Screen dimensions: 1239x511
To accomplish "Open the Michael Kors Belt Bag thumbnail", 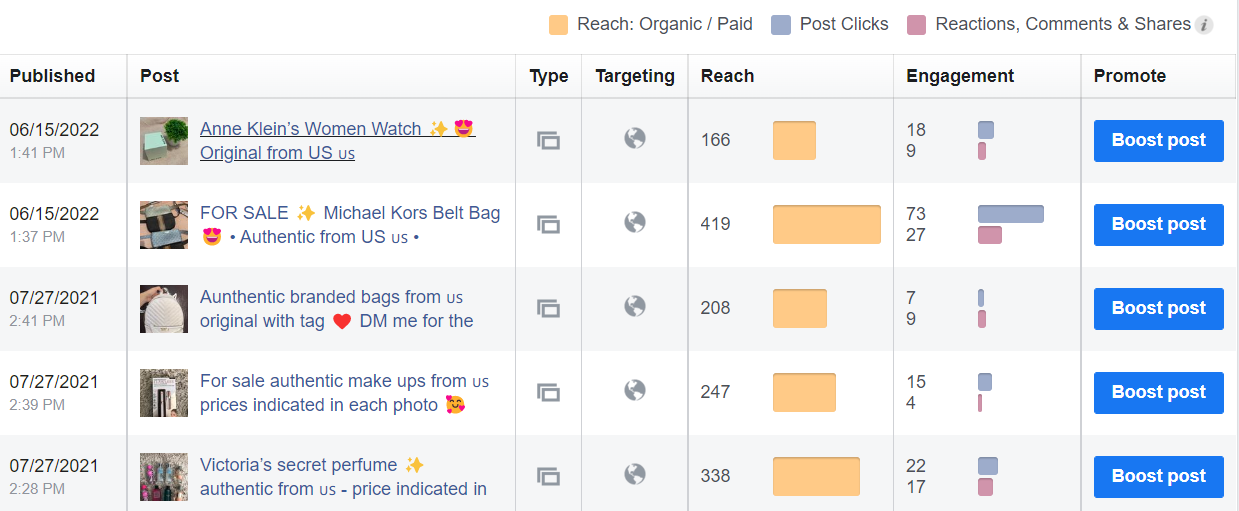I will [x=164, y=224].
